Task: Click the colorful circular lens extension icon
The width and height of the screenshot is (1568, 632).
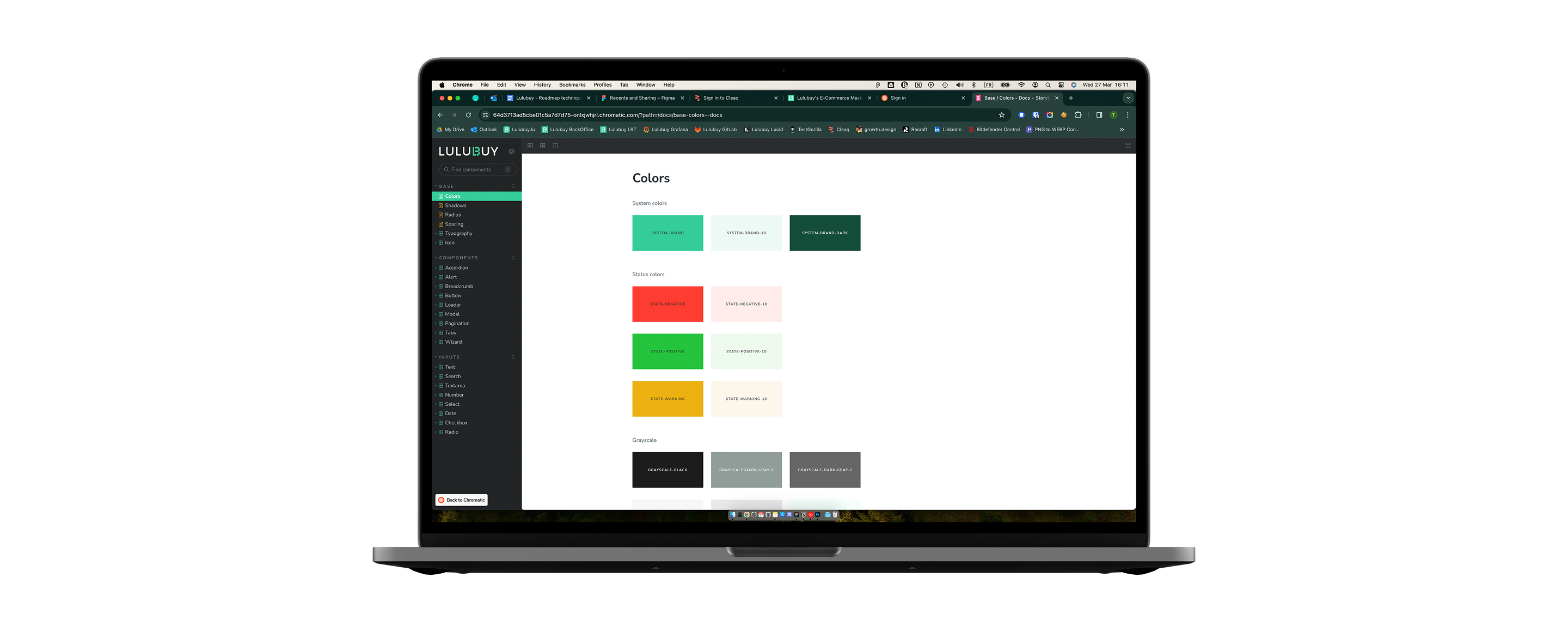Action: coord(1049,115)
